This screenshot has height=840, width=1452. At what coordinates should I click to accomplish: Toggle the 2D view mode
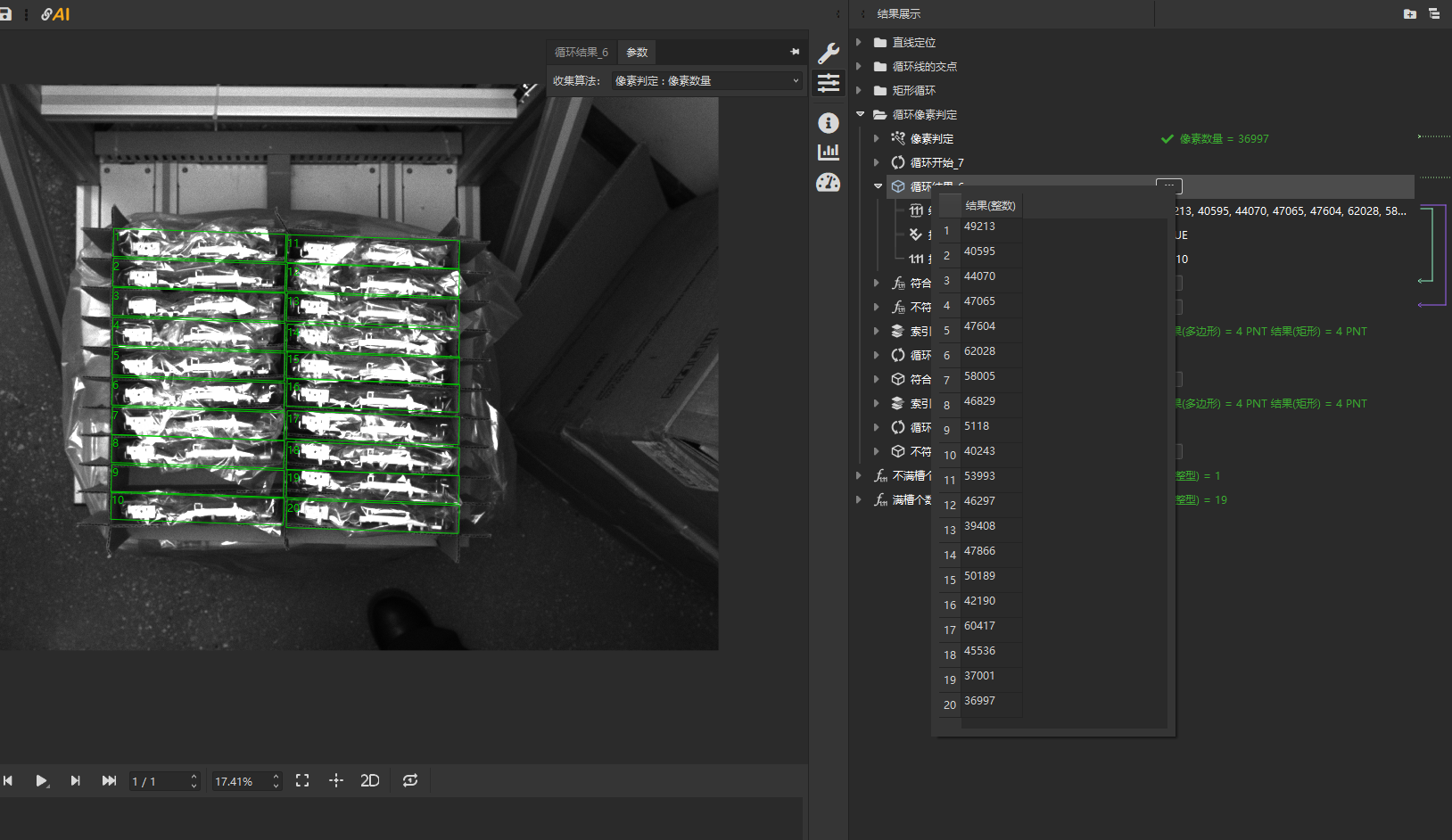click(x=369, y=781)
